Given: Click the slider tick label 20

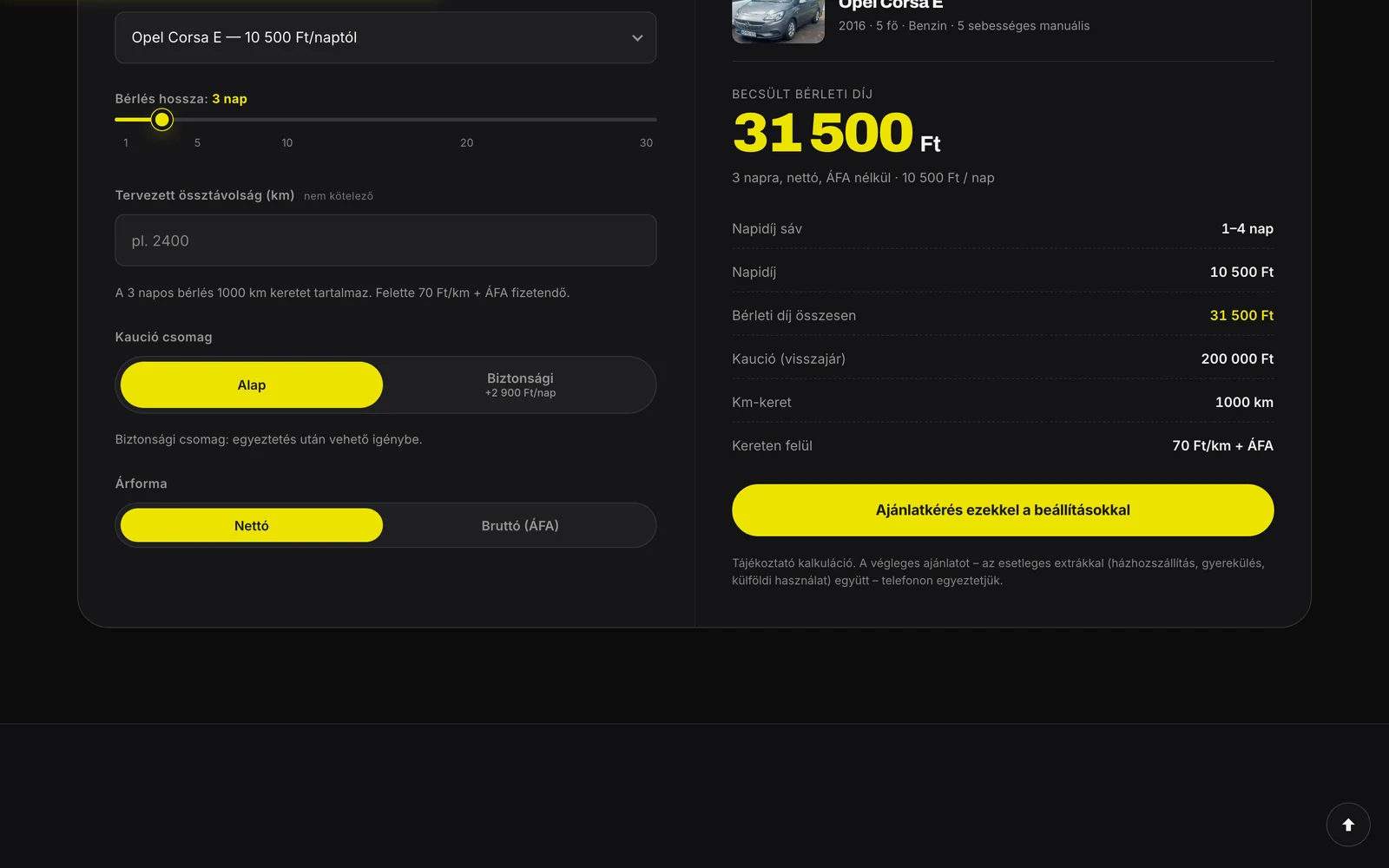Looking at the screenshot, I should 467,143.
